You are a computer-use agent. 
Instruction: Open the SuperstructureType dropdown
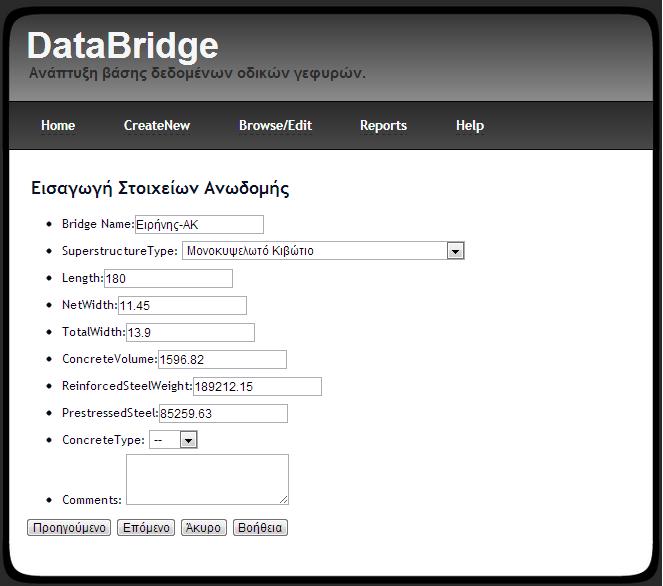tap(323, 251)
